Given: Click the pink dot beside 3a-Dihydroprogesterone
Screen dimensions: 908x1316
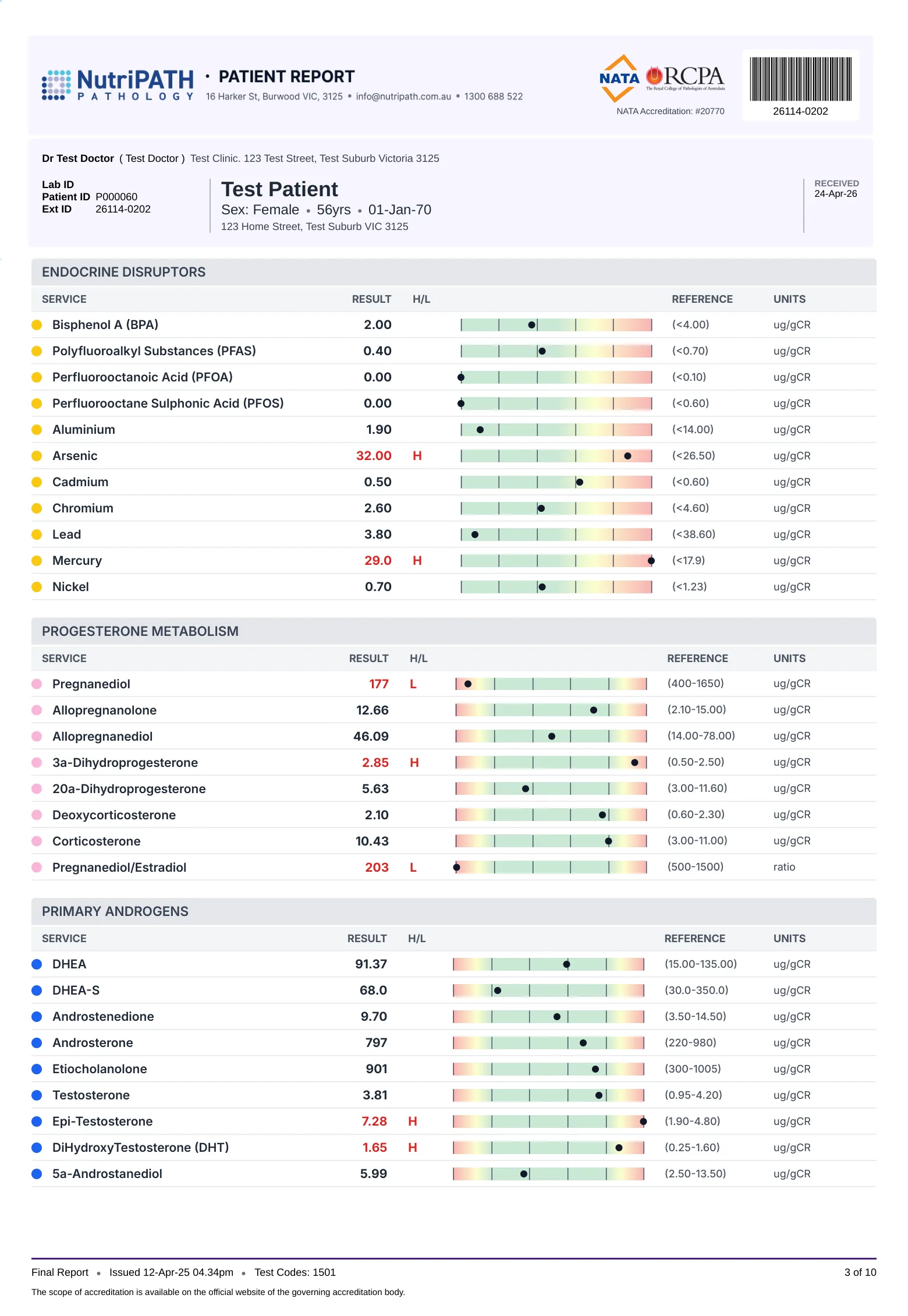Looking at the screenshot, I should click(x=37, y=762).
